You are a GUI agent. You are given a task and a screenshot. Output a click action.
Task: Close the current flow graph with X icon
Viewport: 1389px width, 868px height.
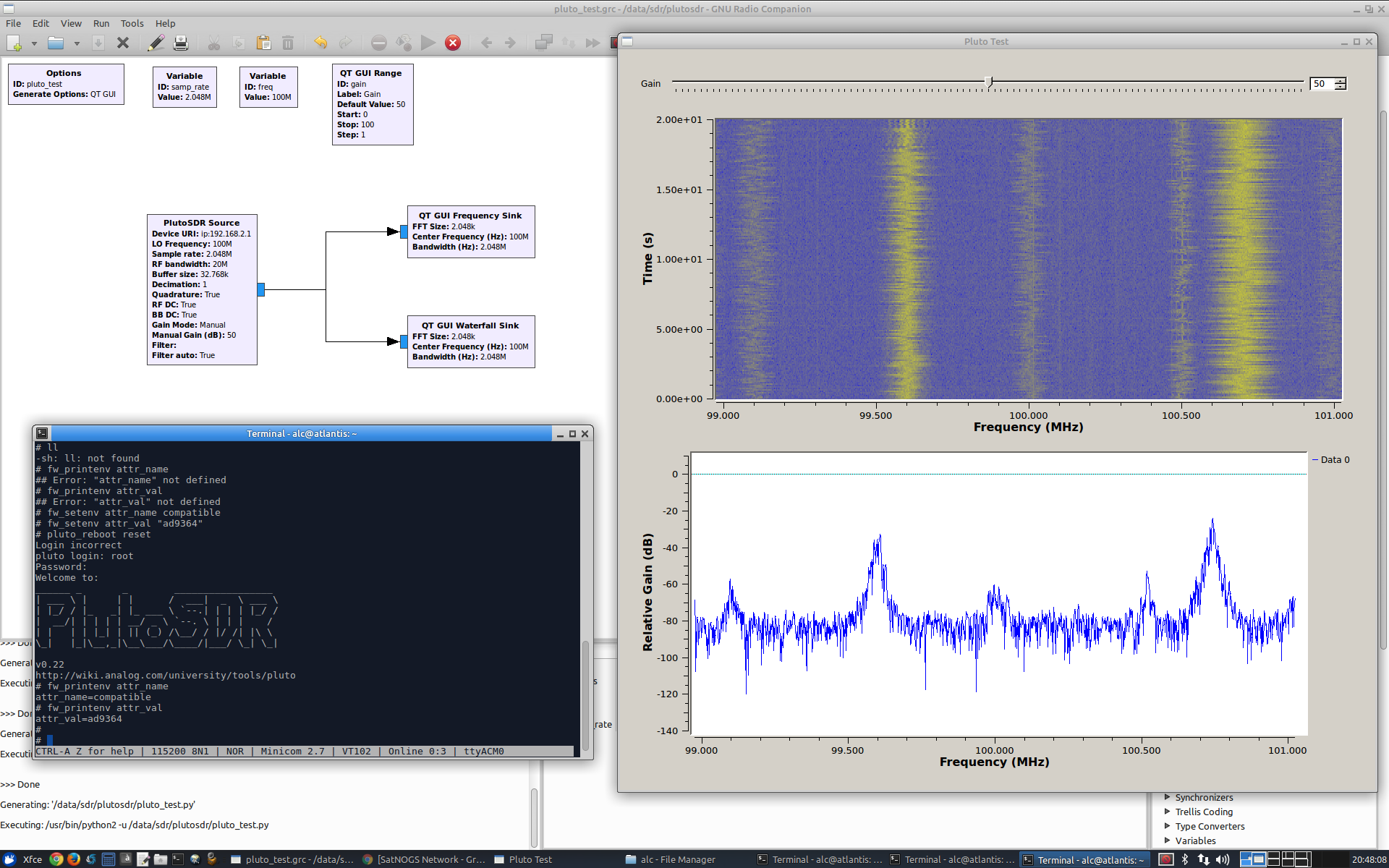click(x=123, y=43)
